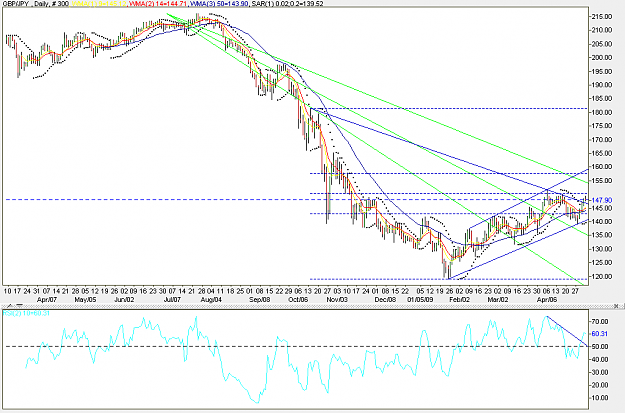Click the blue WMA(3) 50 legend entry
625x413 pixels.
(x=219, y=4)
